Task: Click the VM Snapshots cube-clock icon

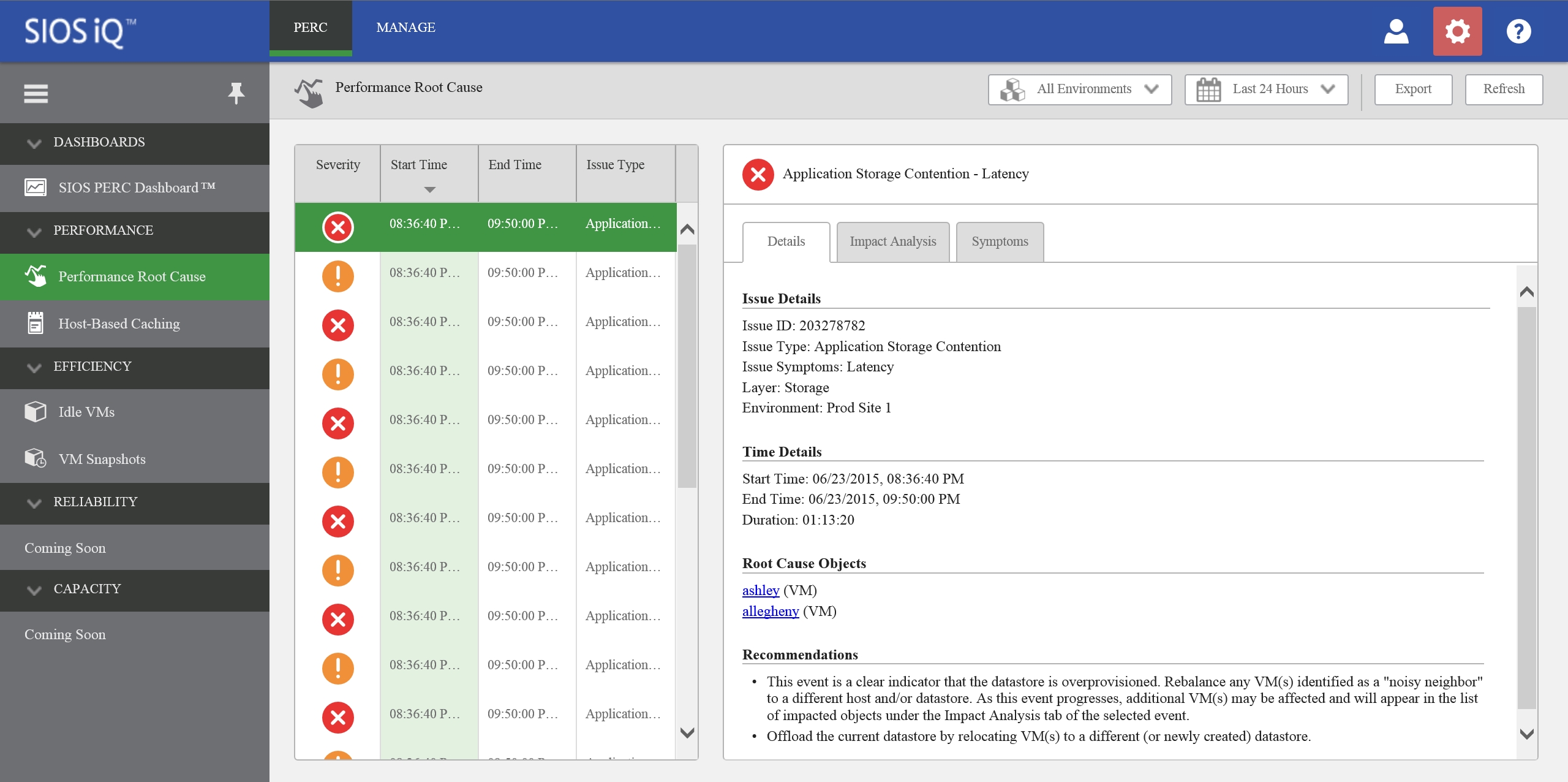Action: tap(36, 458)
